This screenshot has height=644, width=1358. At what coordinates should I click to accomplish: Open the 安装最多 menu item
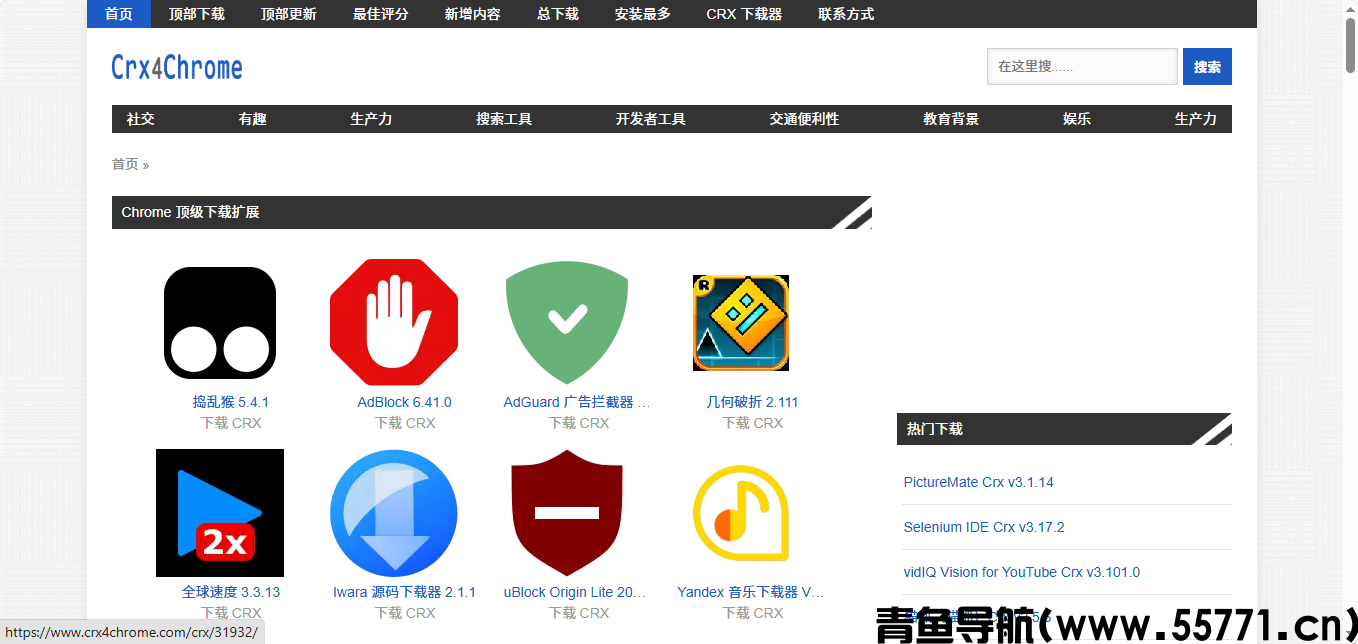click(643, 14)
